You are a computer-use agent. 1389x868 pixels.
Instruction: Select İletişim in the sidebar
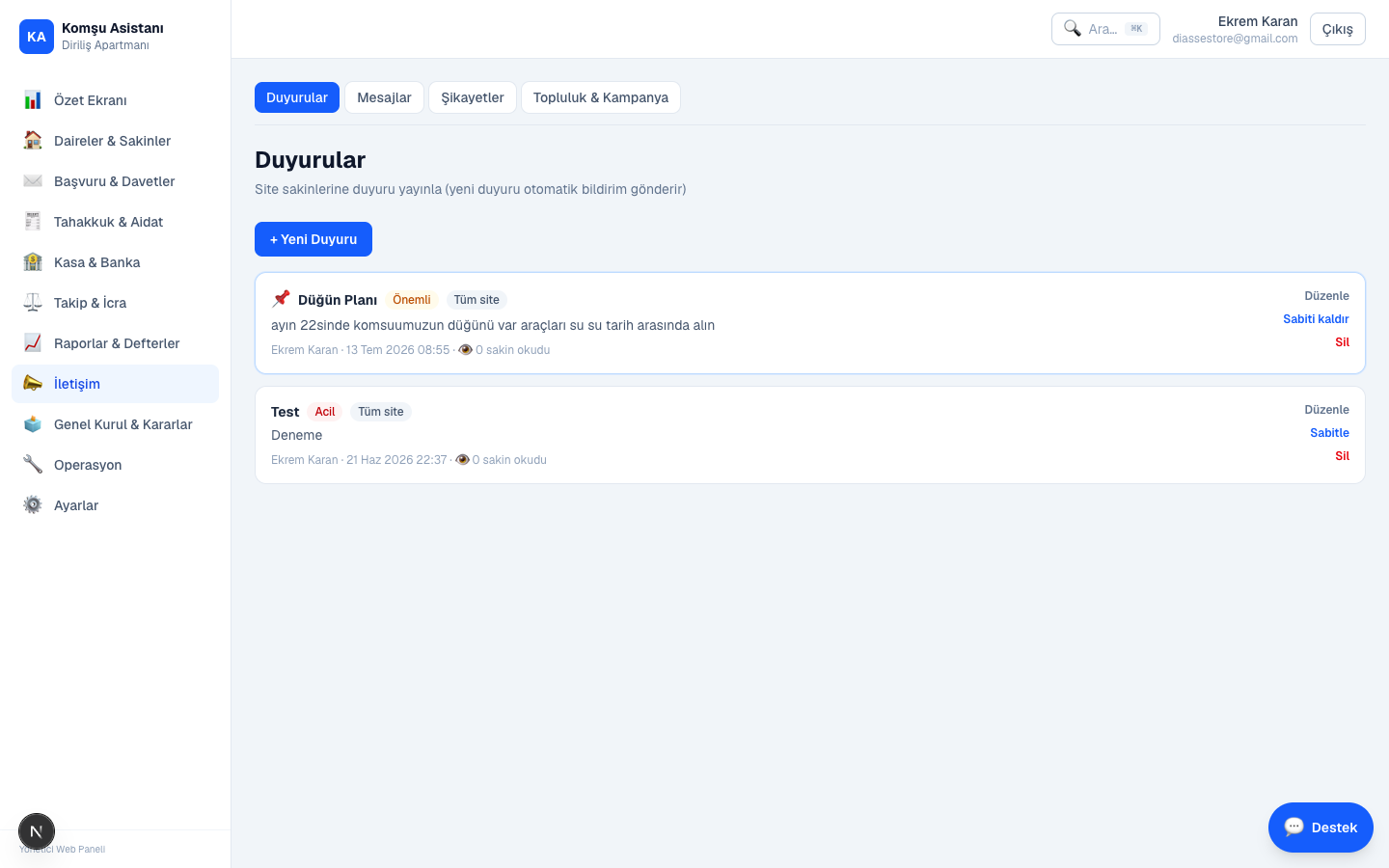[115, 384]
